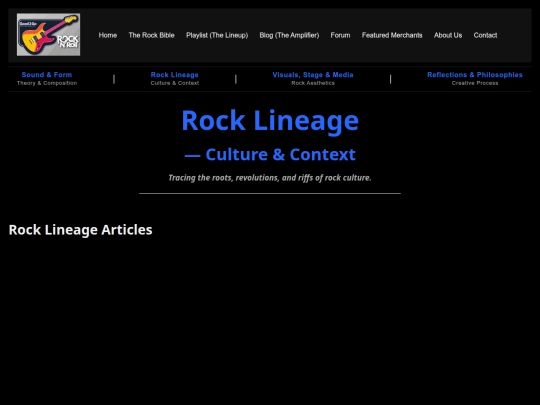Viewport: 540px width, 405px height.
Task: Click the '— Culture & Context' heading
Action: pyautogui.click(x=270, y=154)
